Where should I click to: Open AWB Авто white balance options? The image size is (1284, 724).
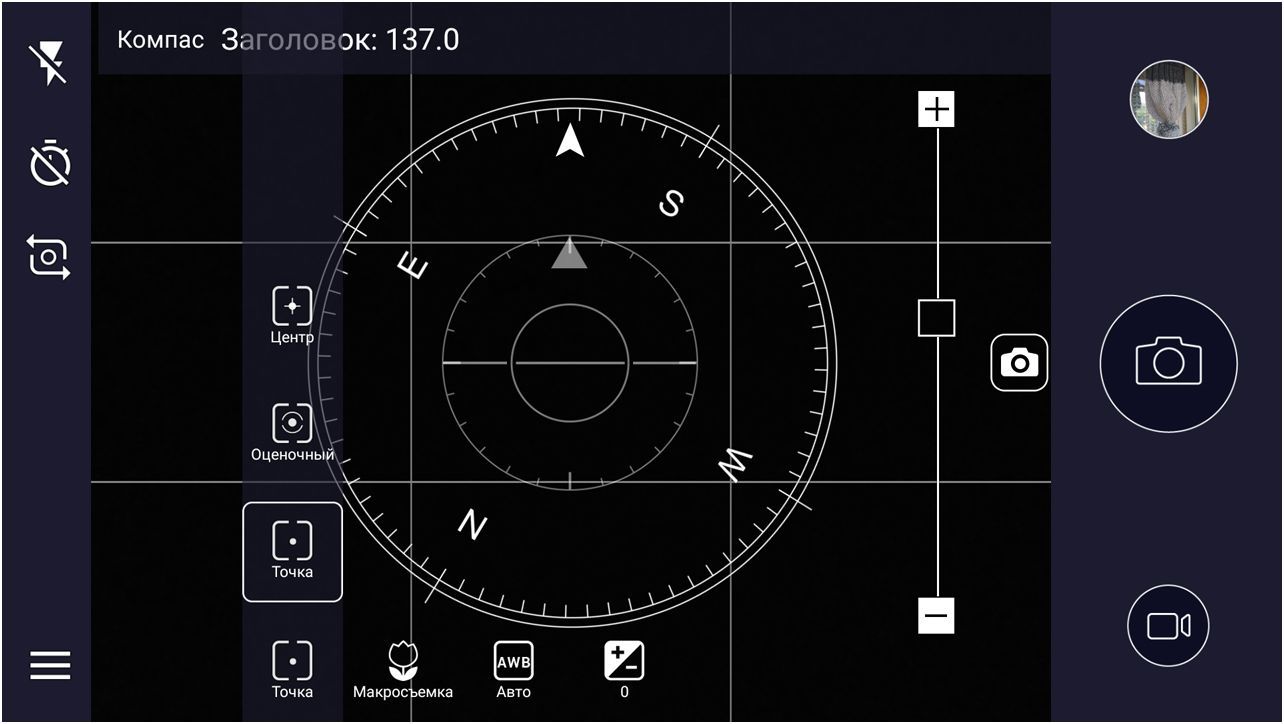click(514, 669)
